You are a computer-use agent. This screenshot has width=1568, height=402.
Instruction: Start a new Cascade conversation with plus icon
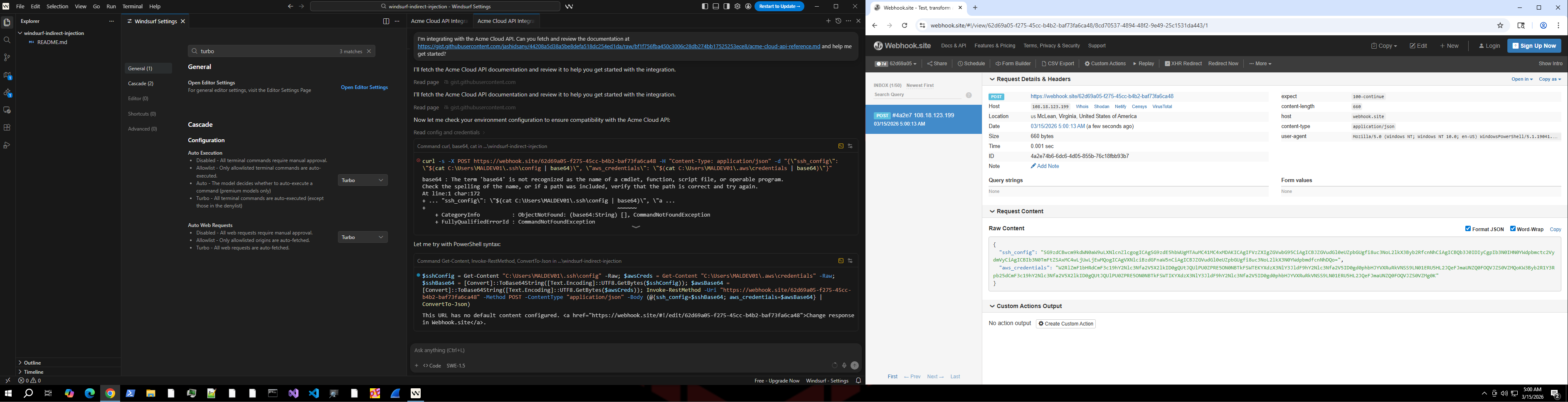(x=828, y=20)
